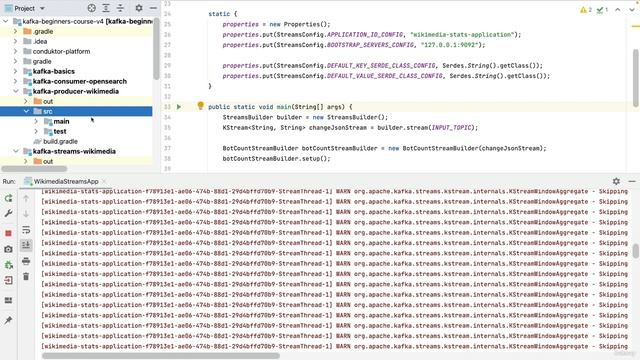
Task: Run main method from gutter arrow
Action: [x=179, y=107]
